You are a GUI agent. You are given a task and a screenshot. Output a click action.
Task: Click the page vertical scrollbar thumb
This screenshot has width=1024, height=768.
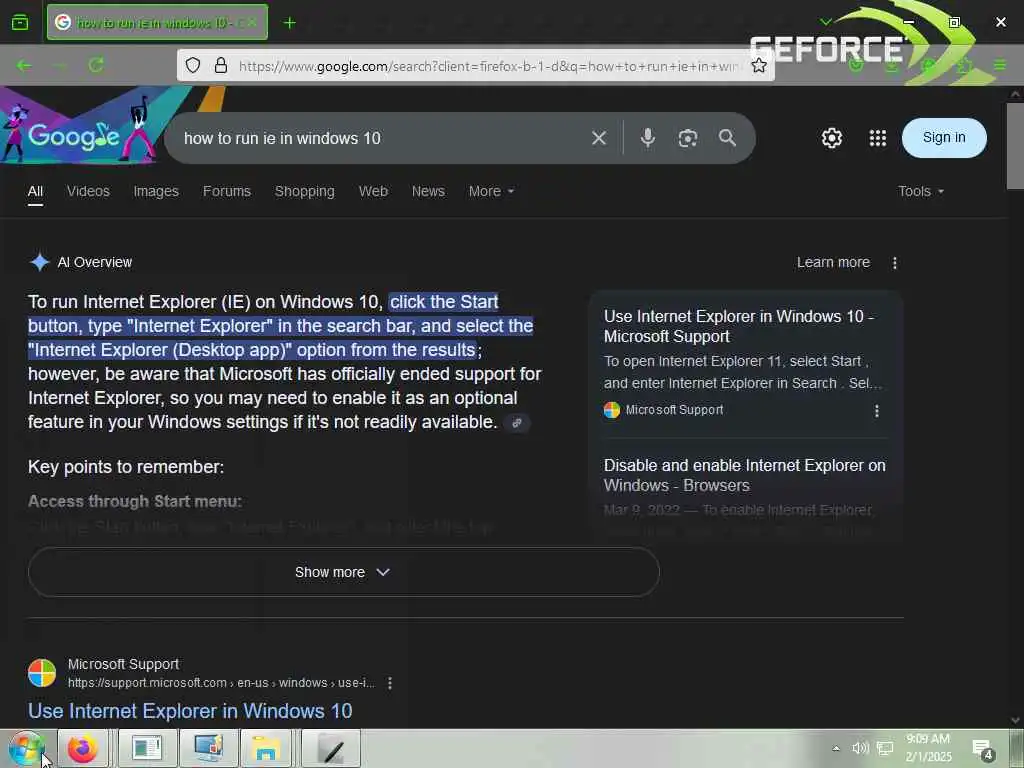pyautogui.click(x=1015, y=146)
